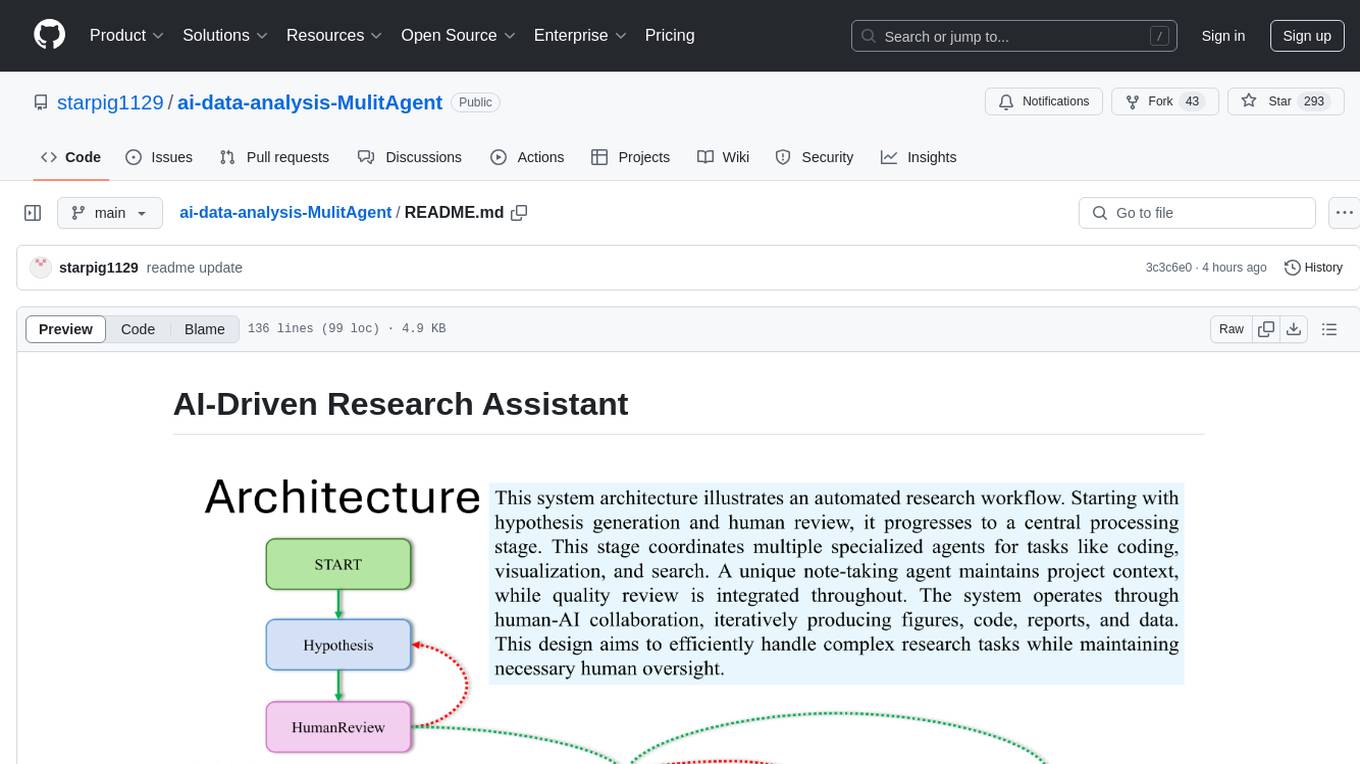1360x764 pixels.
Task: Open commit 3c3c6e0
Action: 1169,268
